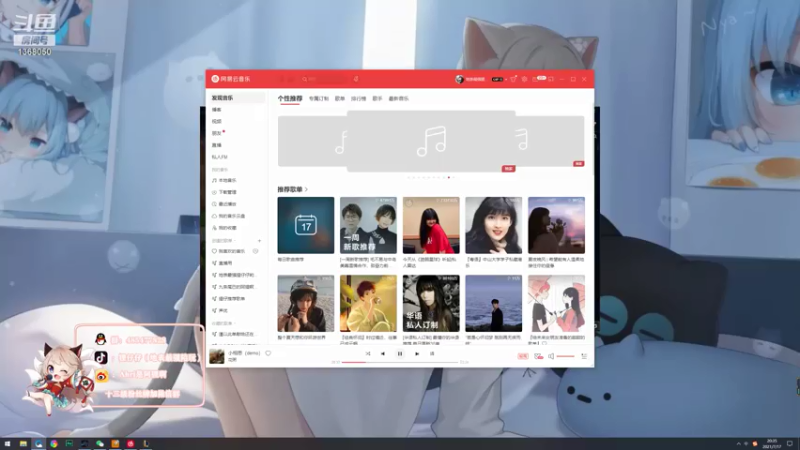This screenshot has width=800, height=450.
Task: Open the illustrated umbrella couple playlist cover
Action: click(x=556, y=303)
